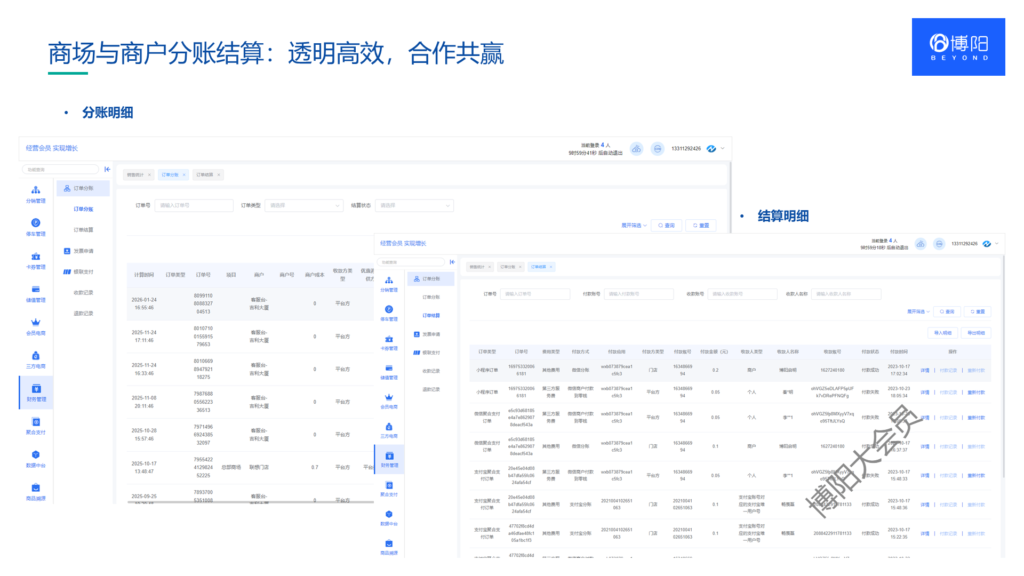Focus 收款人名称 input in 结算明细 window
Viewport: 1024px width, 576px height.
point(846,294)
